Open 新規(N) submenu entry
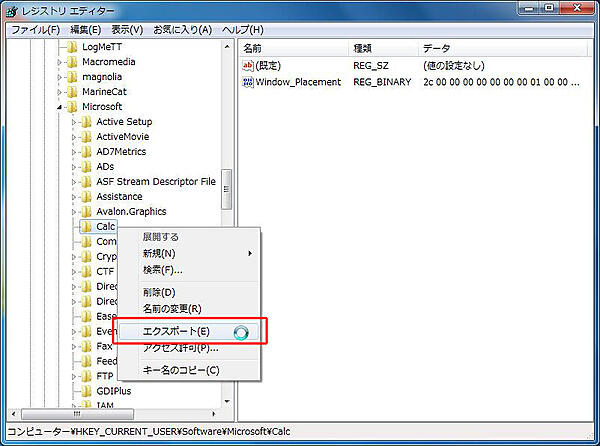Image resolution: width=600 pixels, height=446 pixels. pyautogui.click(x=189, y=253)
